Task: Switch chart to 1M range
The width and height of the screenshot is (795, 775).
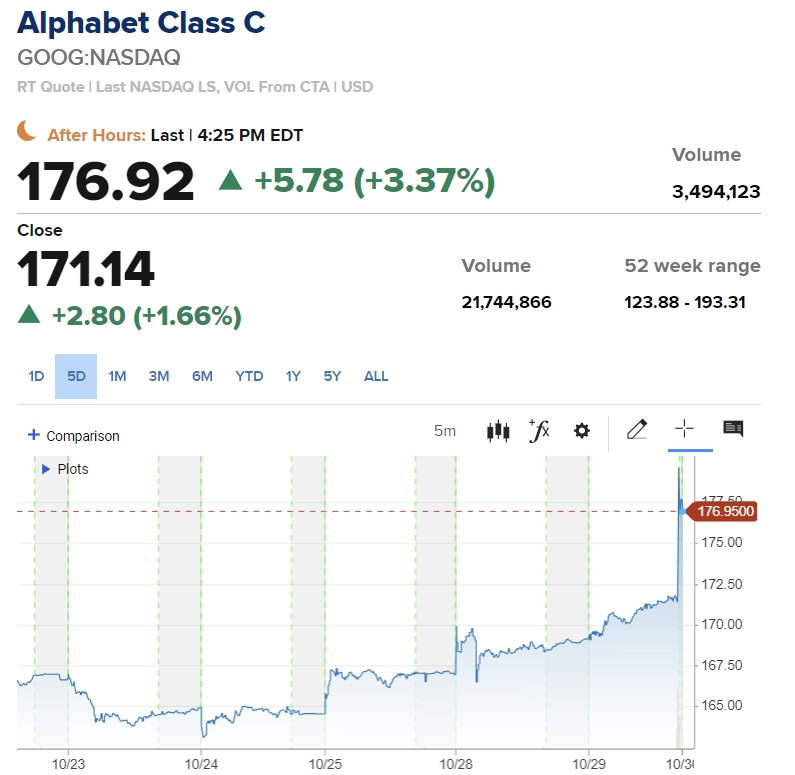Action: pyautogui.click(x=117, y=376)
